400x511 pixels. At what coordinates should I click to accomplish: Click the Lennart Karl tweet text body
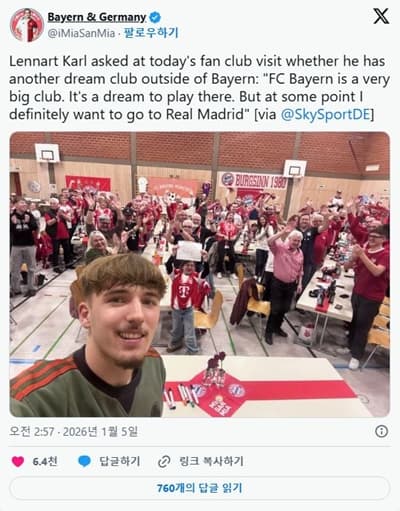[x=199, y=88]
